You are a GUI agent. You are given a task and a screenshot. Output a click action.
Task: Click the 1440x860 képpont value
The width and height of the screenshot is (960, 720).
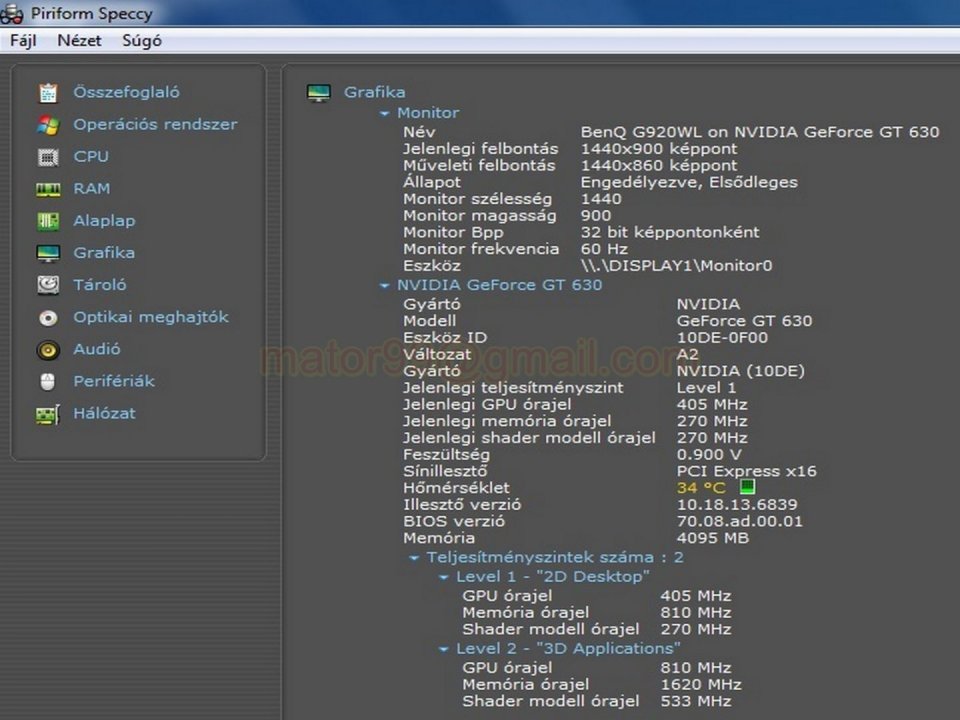(659, 165)
